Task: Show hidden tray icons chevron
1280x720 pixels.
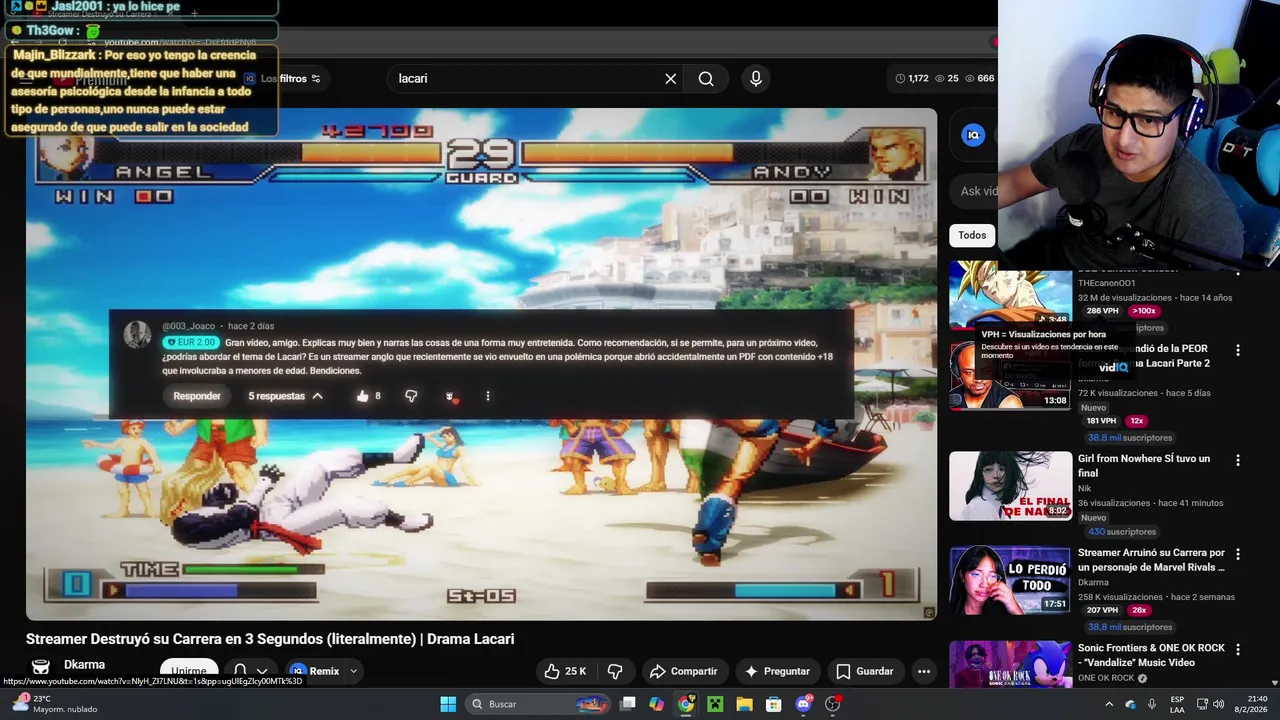Action: point(1108,704)
